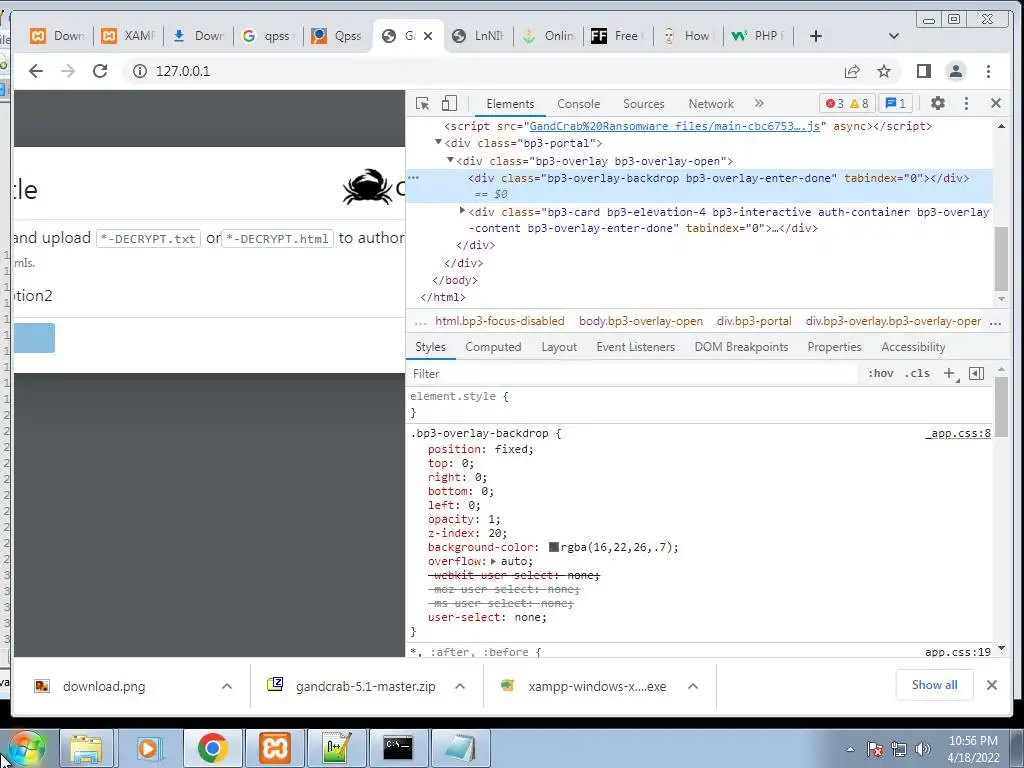Bookmark this page with the star
Screen dimensions: 1024x768
tap(884, 71)
